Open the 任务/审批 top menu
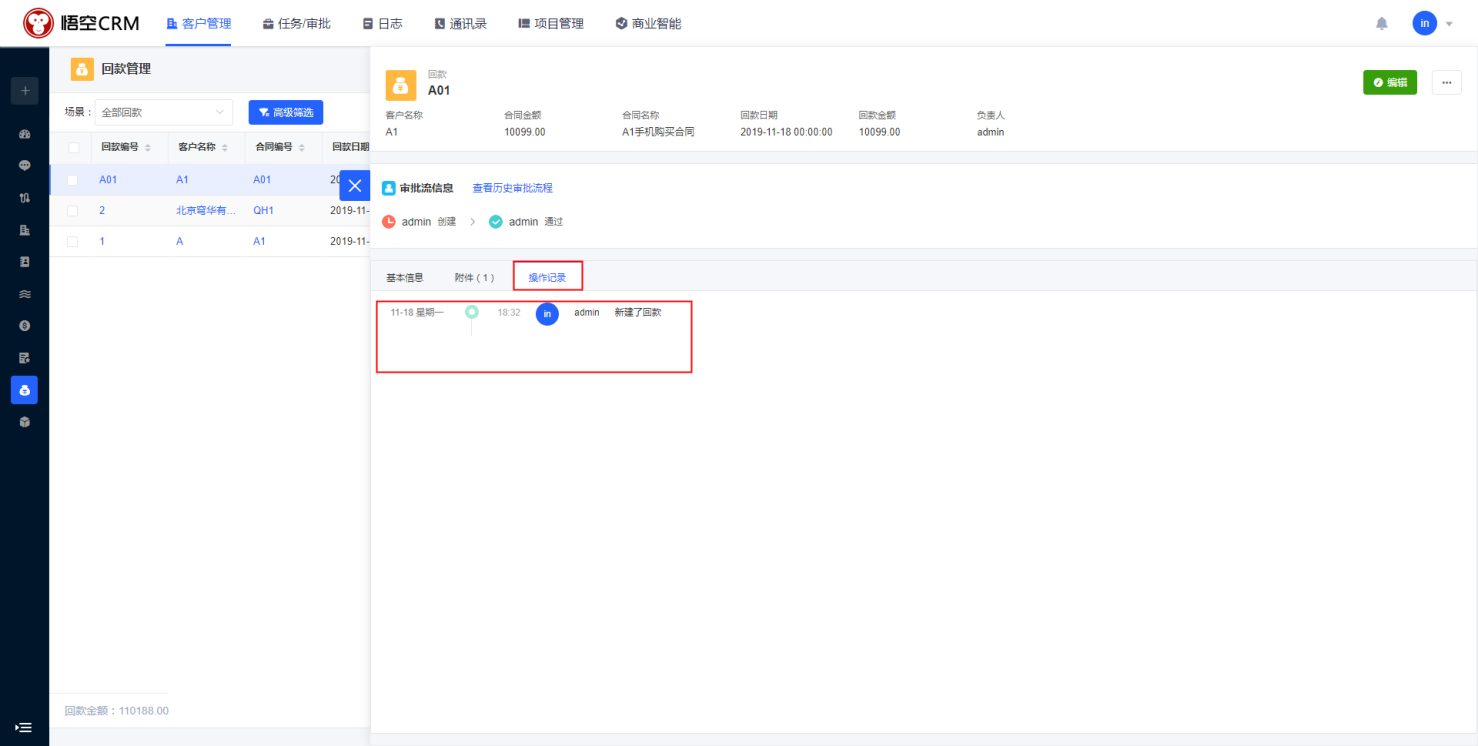 [296, 24]
